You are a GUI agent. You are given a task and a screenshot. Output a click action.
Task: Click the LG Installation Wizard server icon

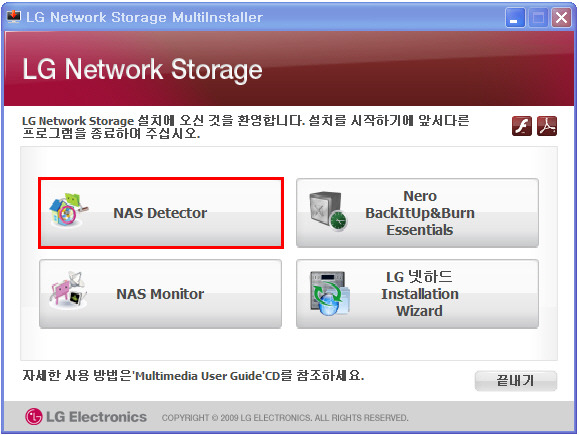pyautogui.click(x=329, y=293)
